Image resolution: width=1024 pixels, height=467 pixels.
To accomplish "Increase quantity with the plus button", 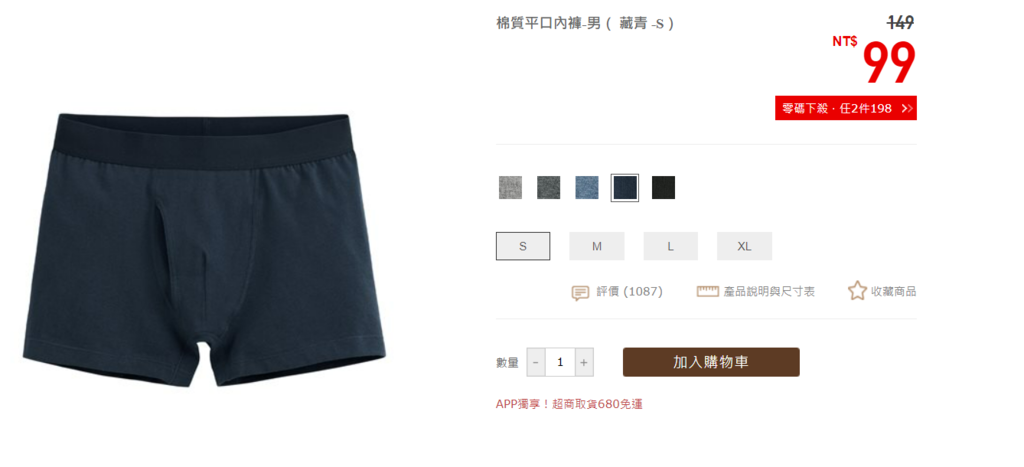I will pos(584,362).
